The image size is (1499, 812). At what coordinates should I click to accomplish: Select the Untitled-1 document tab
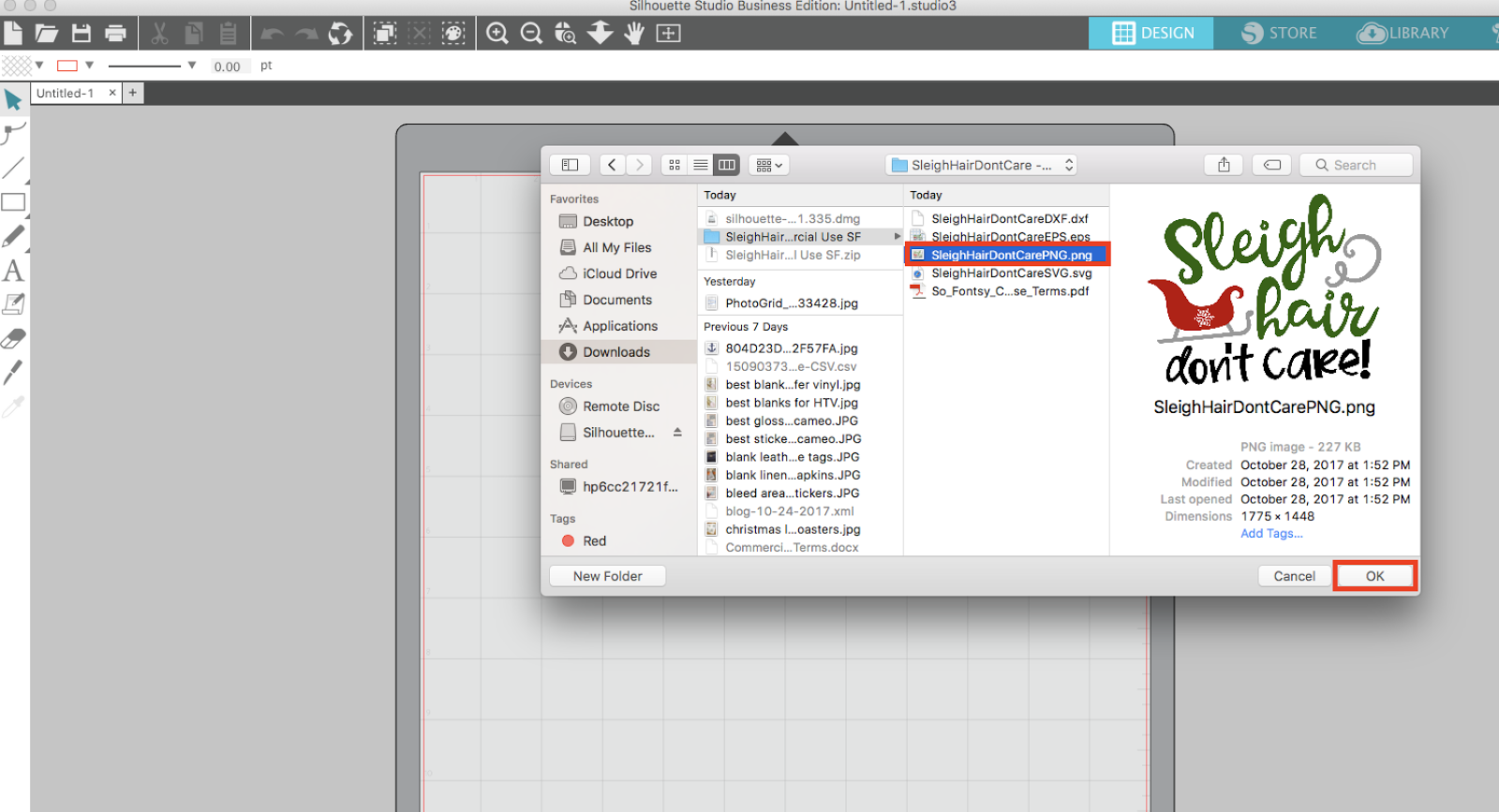click(66, 93)
